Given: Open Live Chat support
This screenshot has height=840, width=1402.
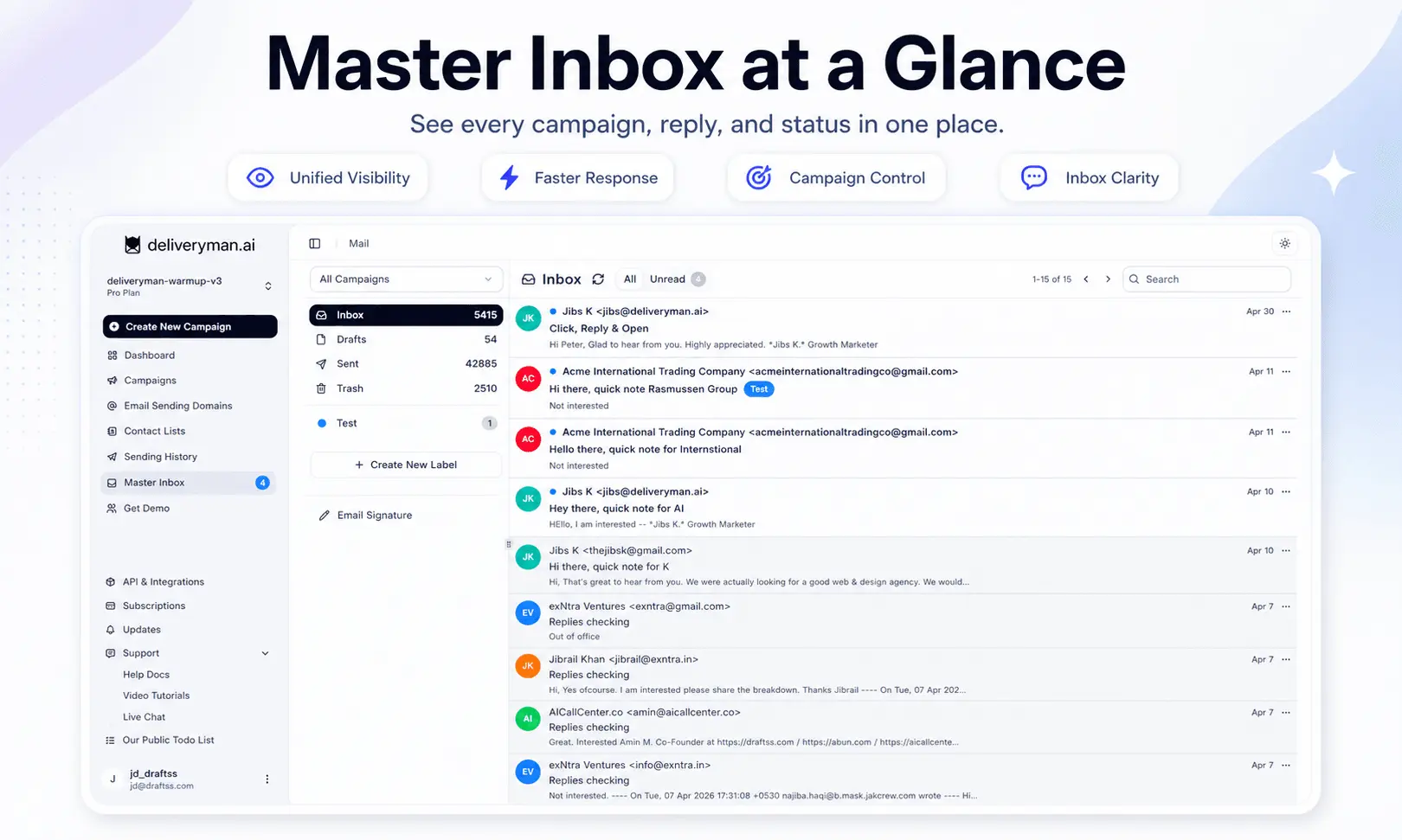Looking at the screenshot, I should [144, 717].
